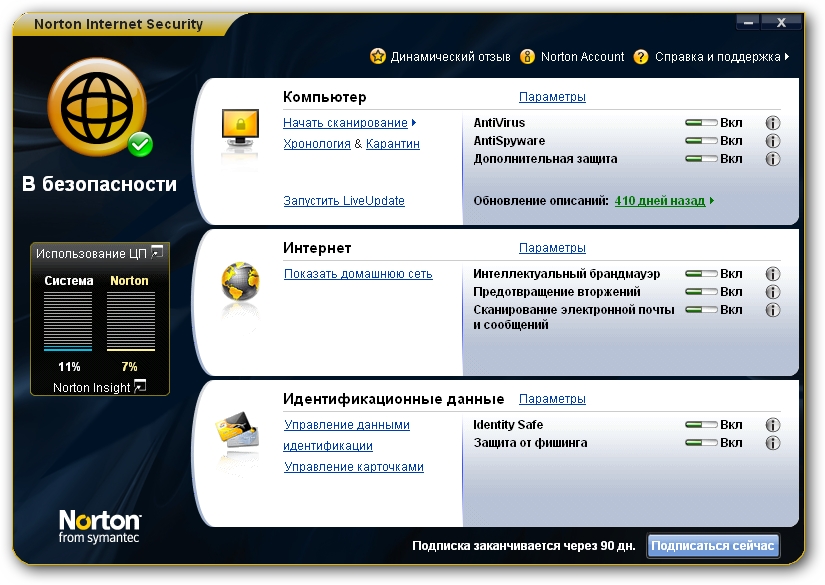Click the Norton Insight popup icon
This screenshot has height=585, width=825.
click(140, 387)
